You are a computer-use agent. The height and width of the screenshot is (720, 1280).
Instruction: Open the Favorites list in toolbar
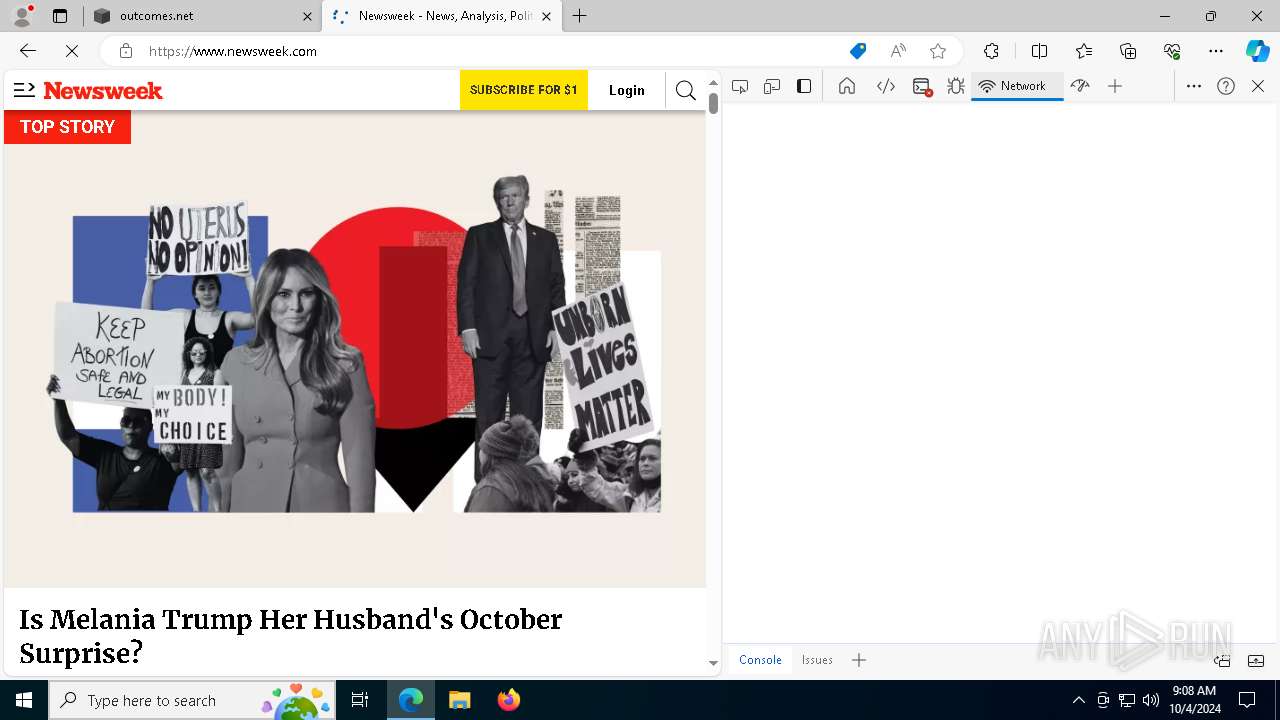click(1084, 51)
